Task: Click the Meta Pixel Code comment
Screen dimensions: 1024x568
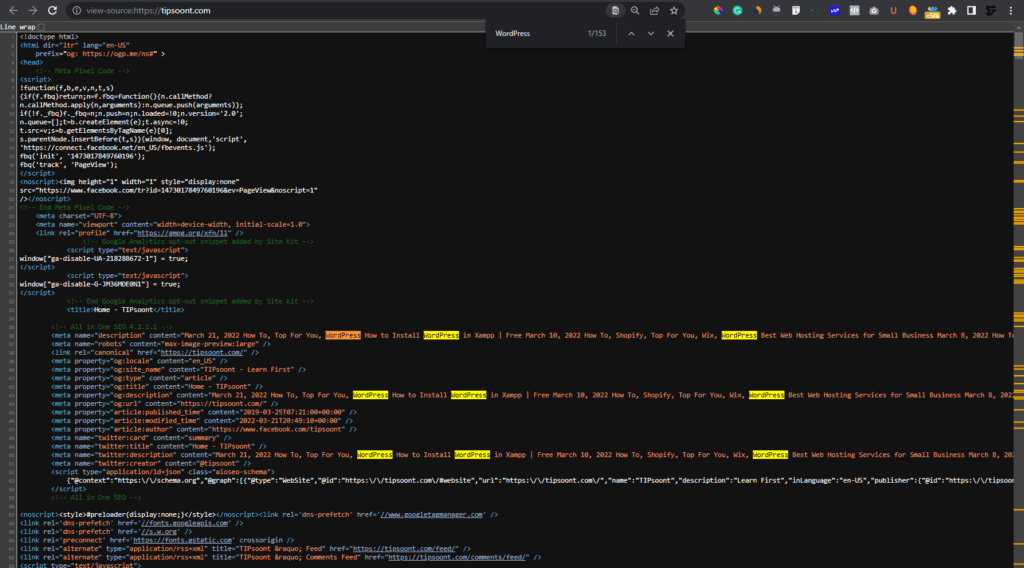Action: [x=82, y=71]
